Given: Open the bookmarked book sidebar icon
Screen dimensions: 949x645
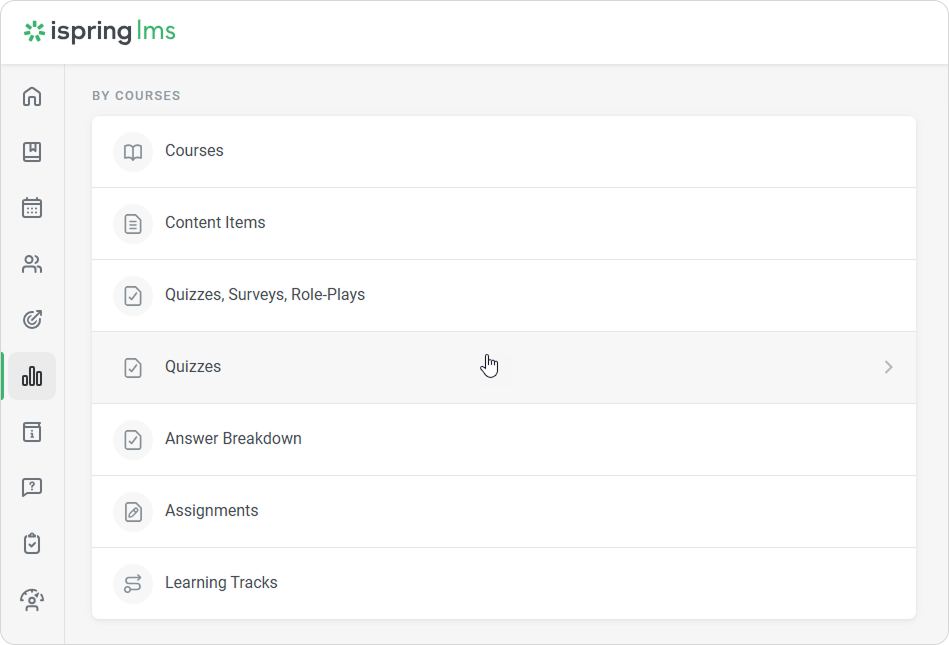Looking at the screenshot, I should point(32,152).
